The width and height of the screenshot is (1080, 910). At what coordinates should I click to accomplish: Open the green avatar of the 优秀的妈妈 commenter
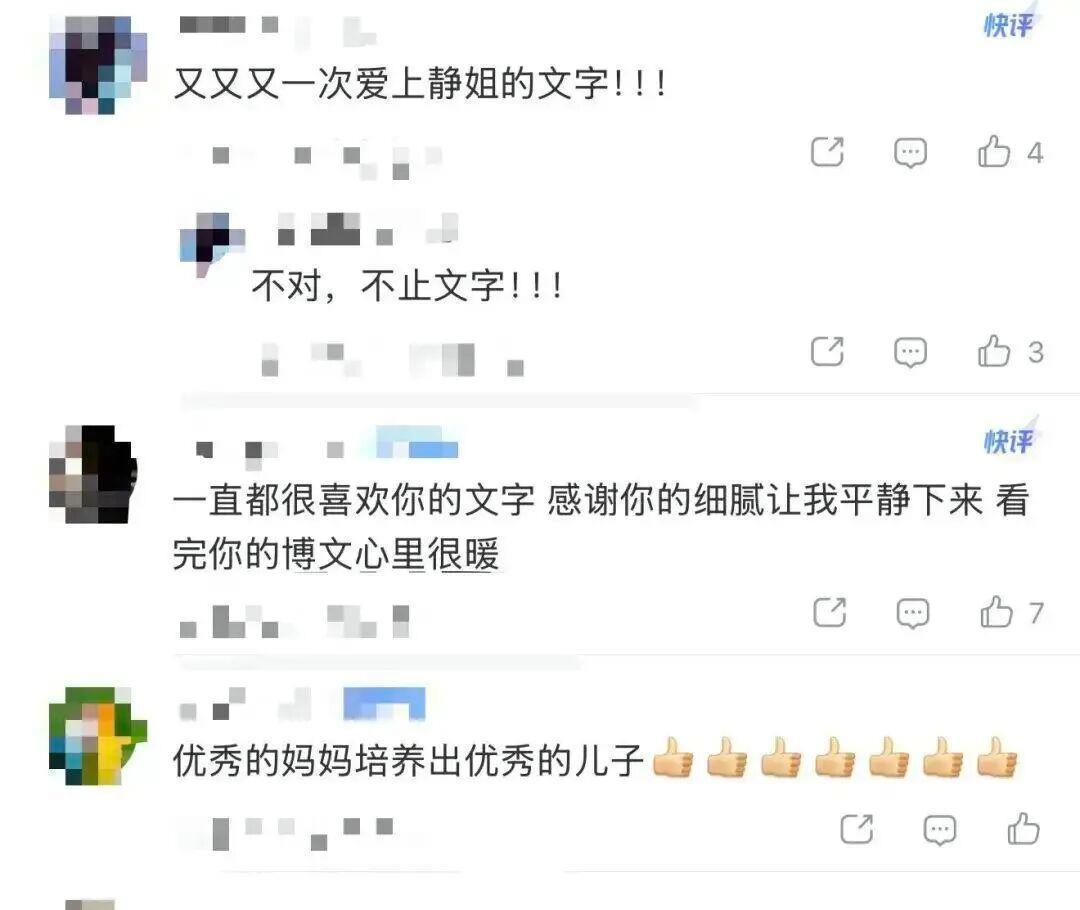98,736
